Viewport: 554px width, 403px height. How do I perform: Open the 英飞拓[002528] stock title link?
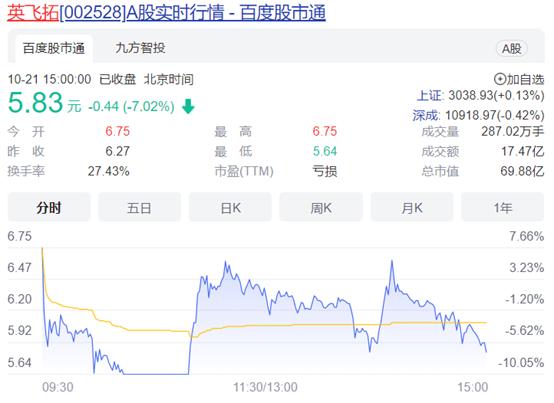click(166, 13)
